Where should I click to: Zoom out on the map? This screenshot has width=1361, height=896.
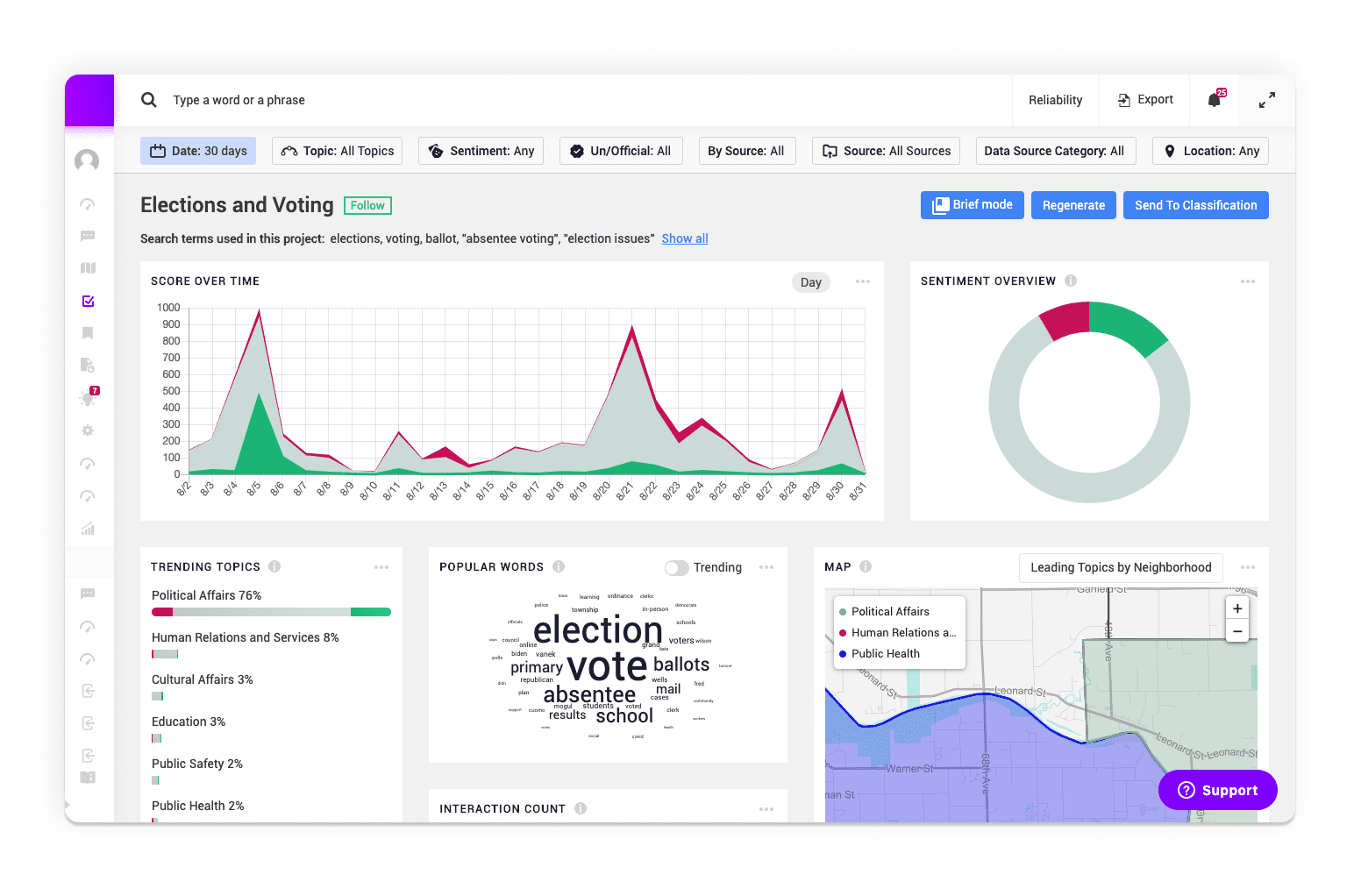(x=1237, y=631)
